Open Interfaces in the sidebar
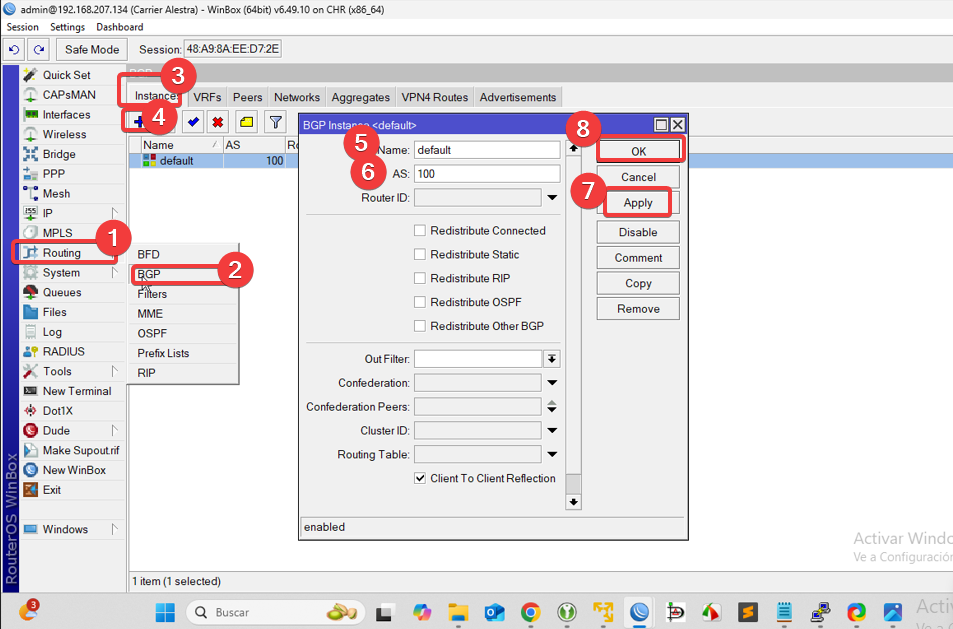 [x=66, y=115]
